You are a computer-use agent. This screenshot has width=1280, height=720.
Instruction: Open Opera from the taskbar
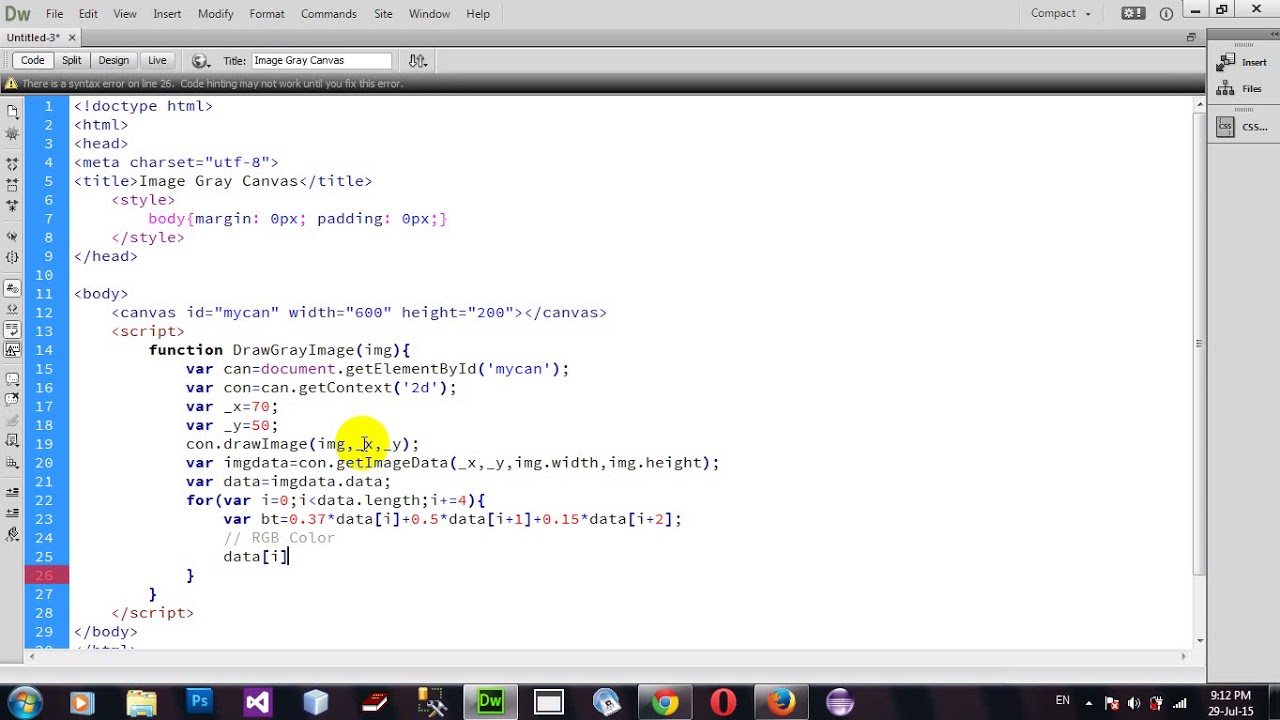[x=723, y=702]
